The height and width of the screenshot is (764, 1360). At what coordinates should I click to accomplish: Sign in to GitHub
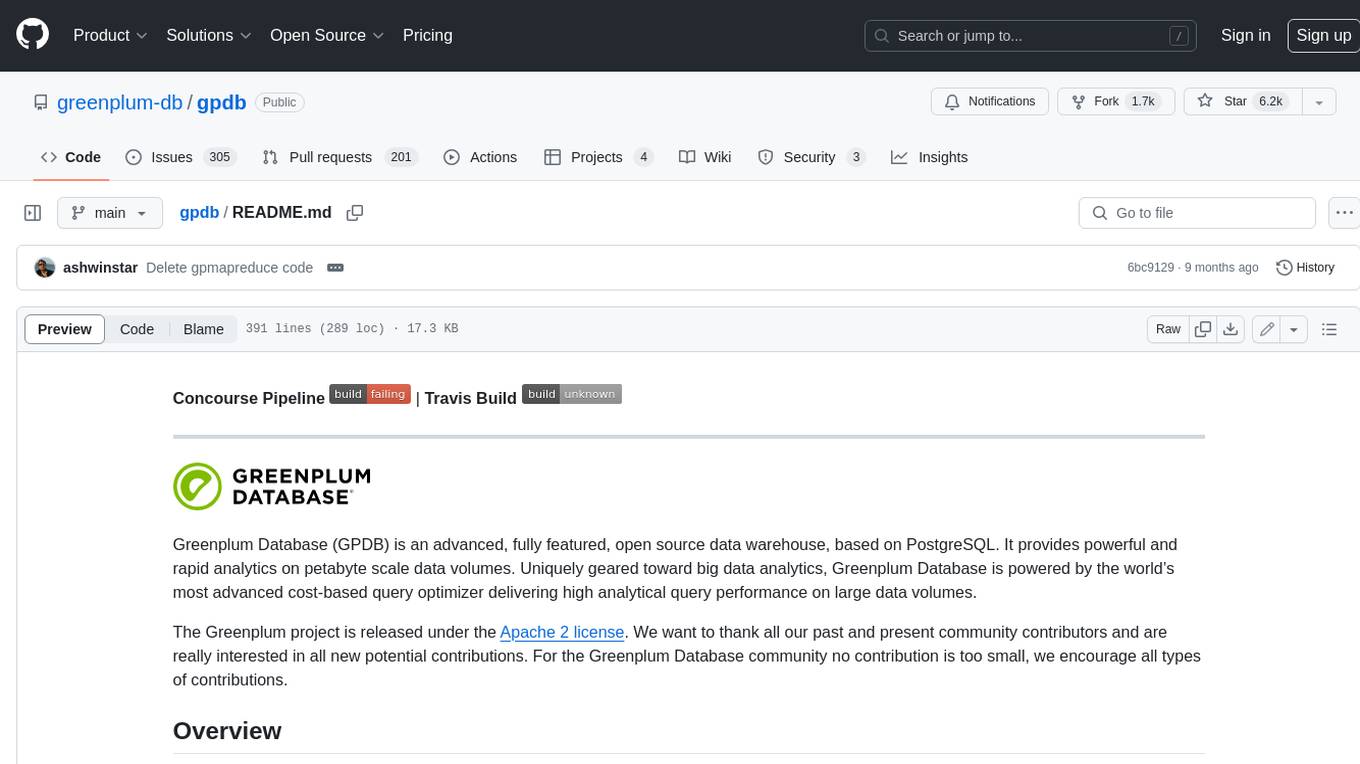click(1245, 35)
